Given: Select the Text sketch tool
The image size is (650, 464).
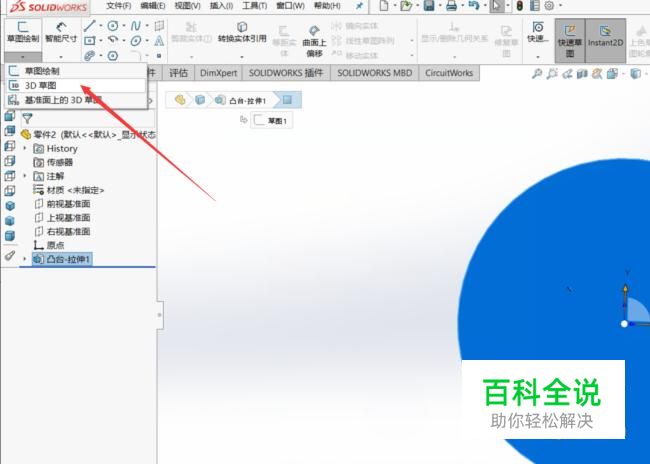Looking at the screenshot, I should click(159, 41).
